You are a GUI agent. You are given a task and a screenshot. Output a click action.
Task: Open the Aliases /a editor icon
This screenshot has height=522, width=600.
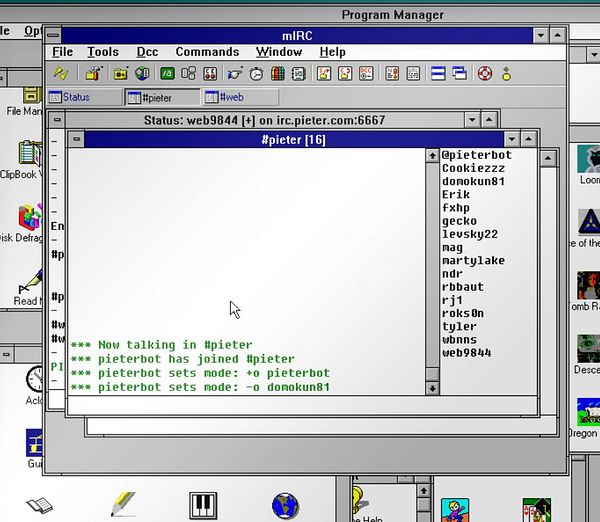pos(167,73)
